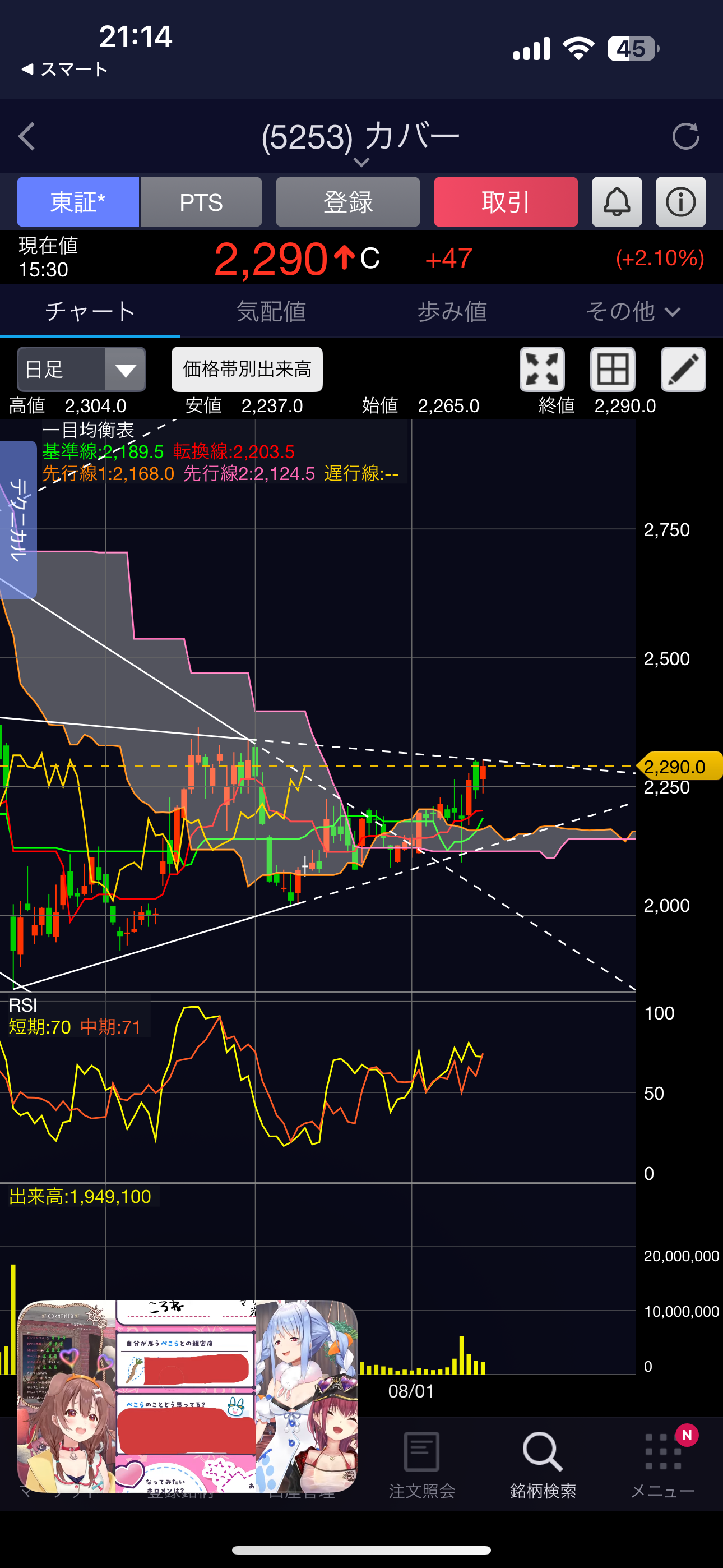Tap the red 取引 button
This screenshot has height=1568, width=723.
(506, 202)
